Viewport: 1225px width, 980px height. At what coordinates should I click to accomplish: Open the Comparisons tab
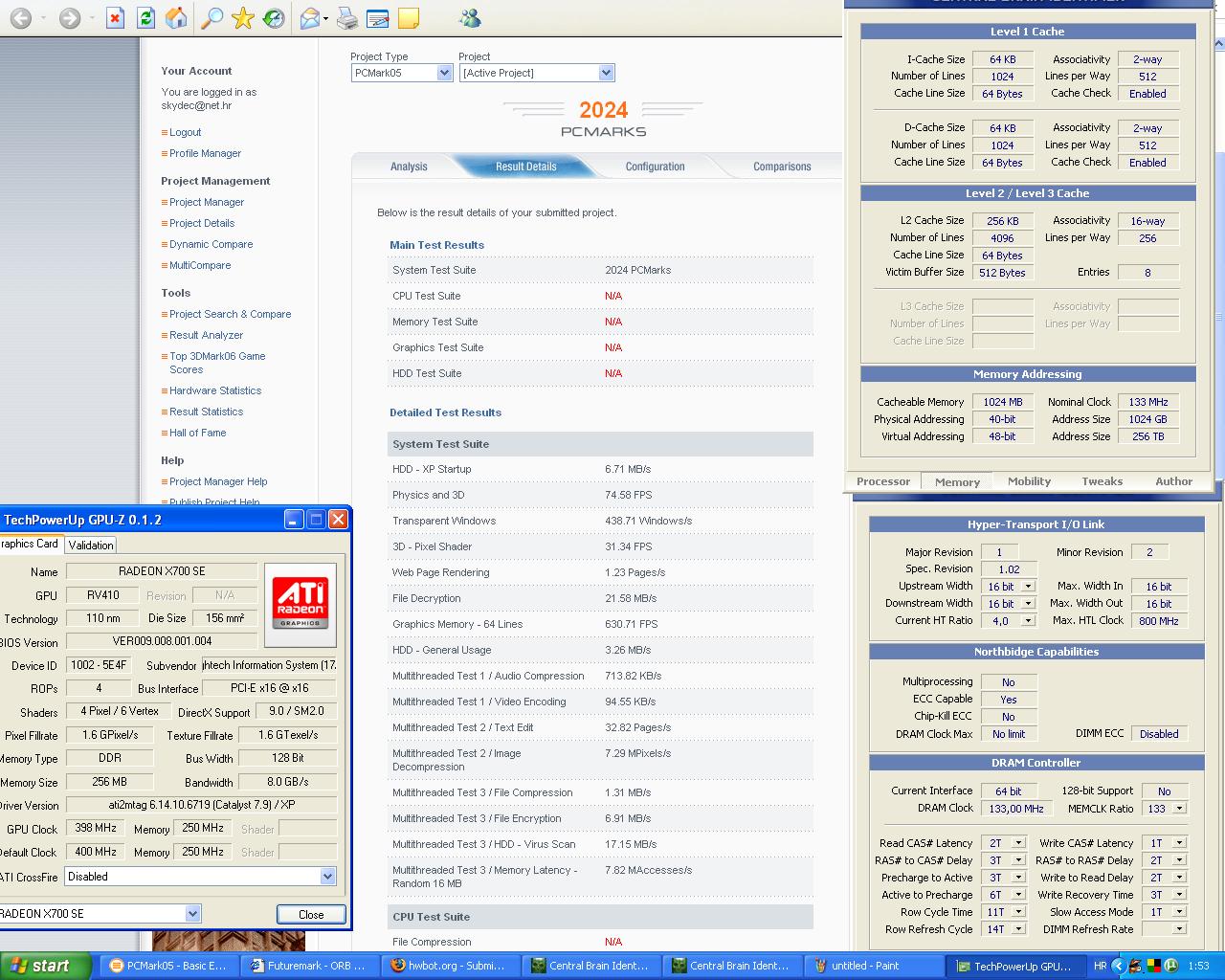click(782, 167)
